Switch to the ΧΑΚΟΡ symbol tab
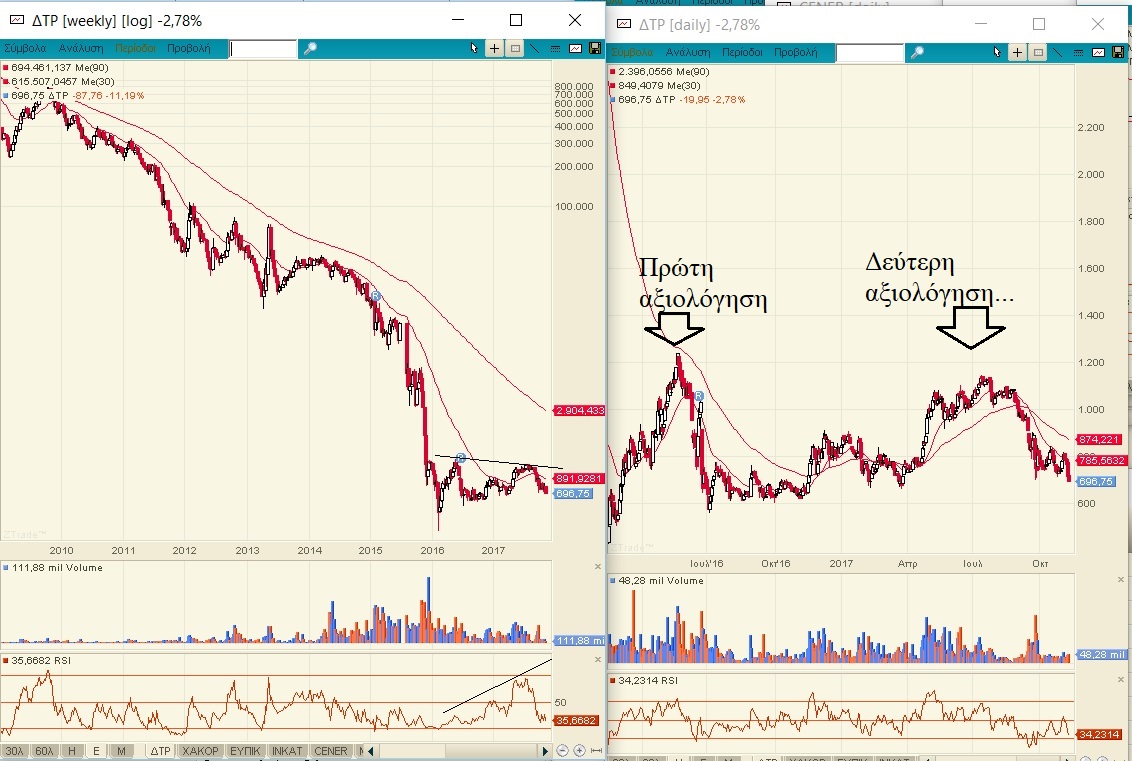The width and height of the screenshot is (1132, 761). click(x=201, y=750)
